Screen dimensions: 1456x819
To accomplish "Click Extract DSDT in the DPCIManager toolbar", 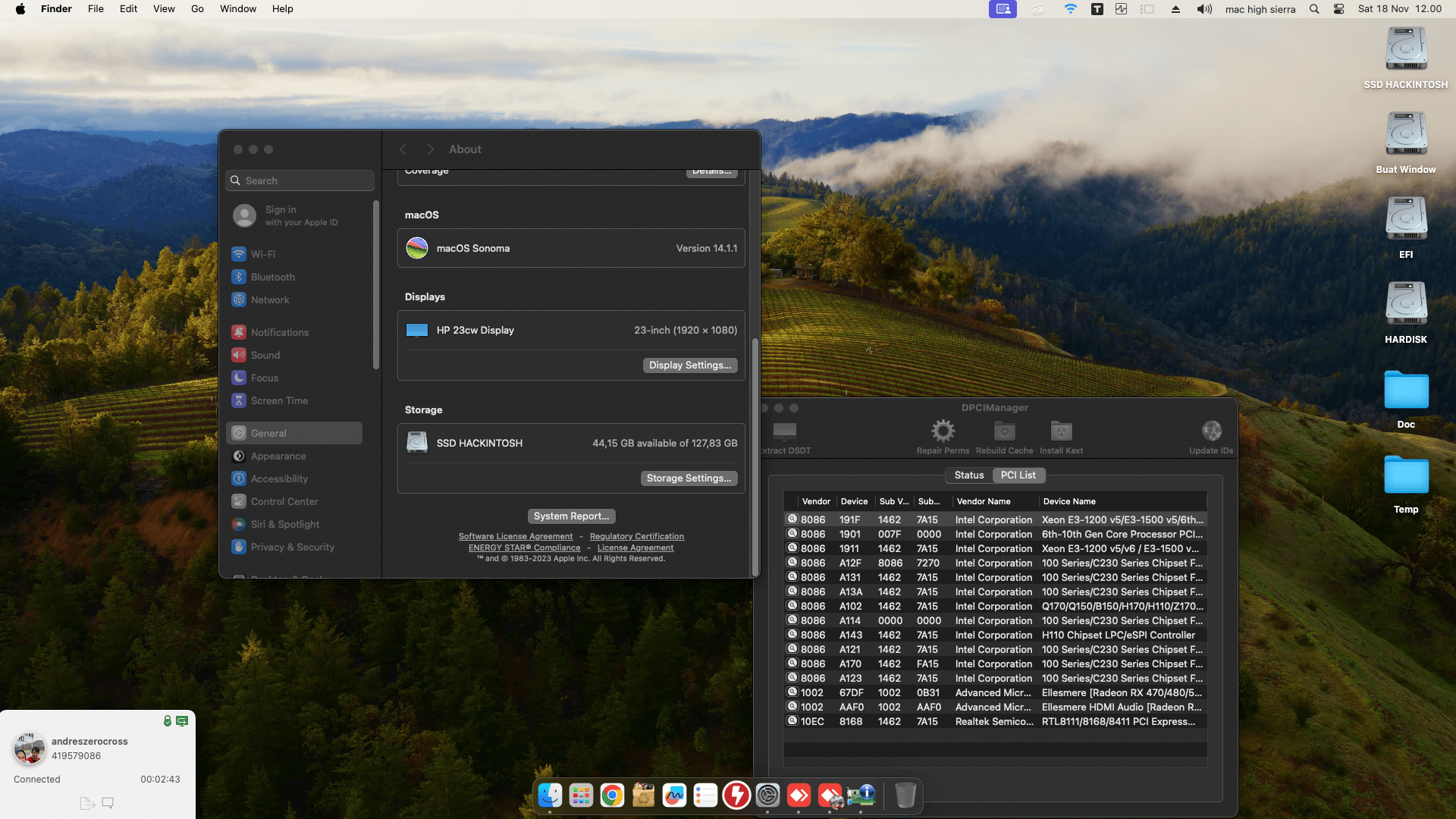I will point(785,436).
